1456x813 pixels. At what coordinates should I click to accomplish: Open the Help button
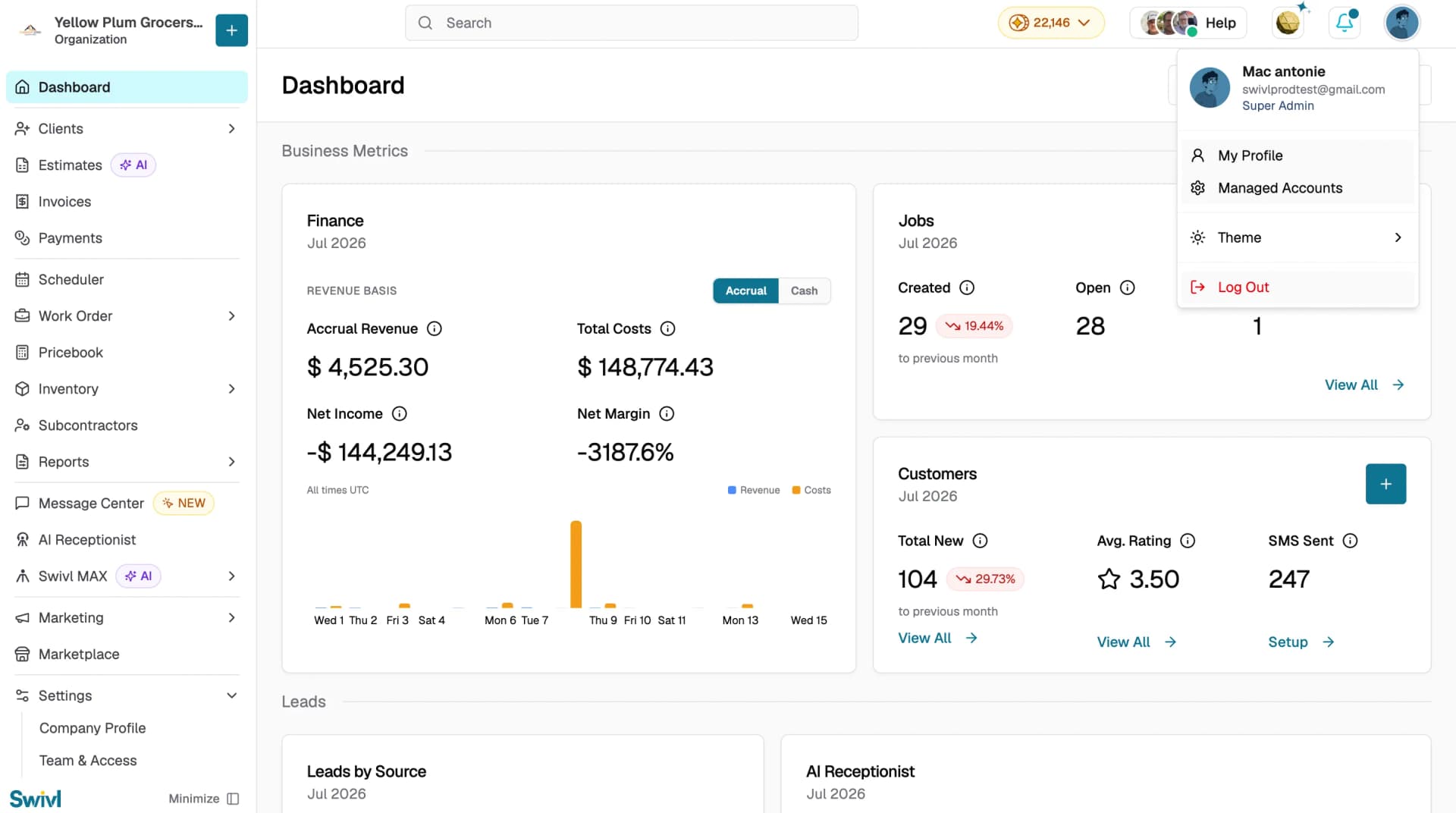(1189, 23)
